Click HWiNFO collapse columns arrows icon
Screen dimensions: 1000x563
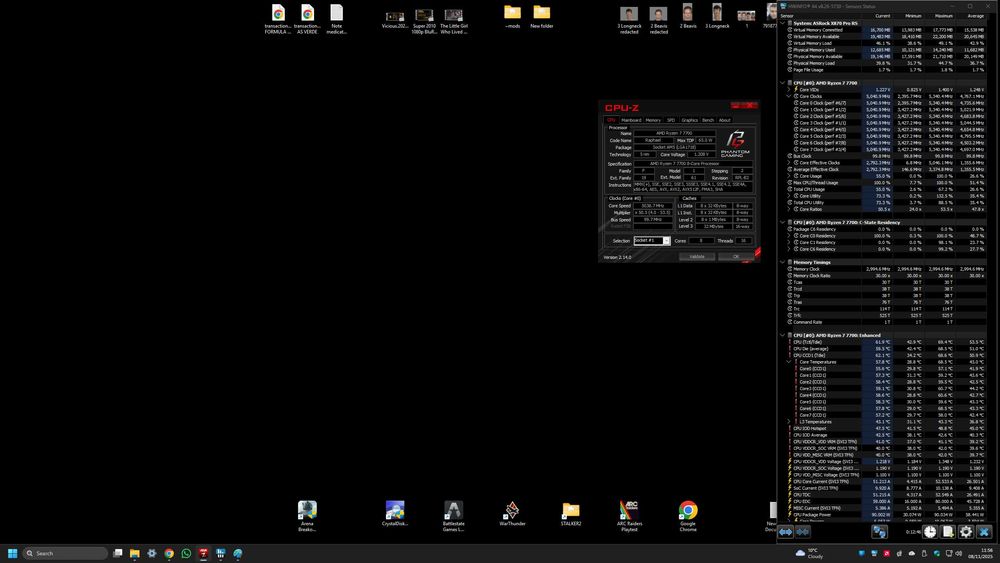(x=802, y=531)
